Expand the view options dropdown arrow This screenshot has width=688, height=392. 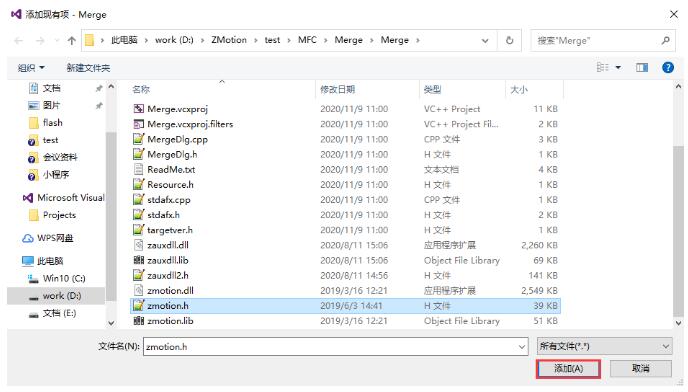point(618,68)
